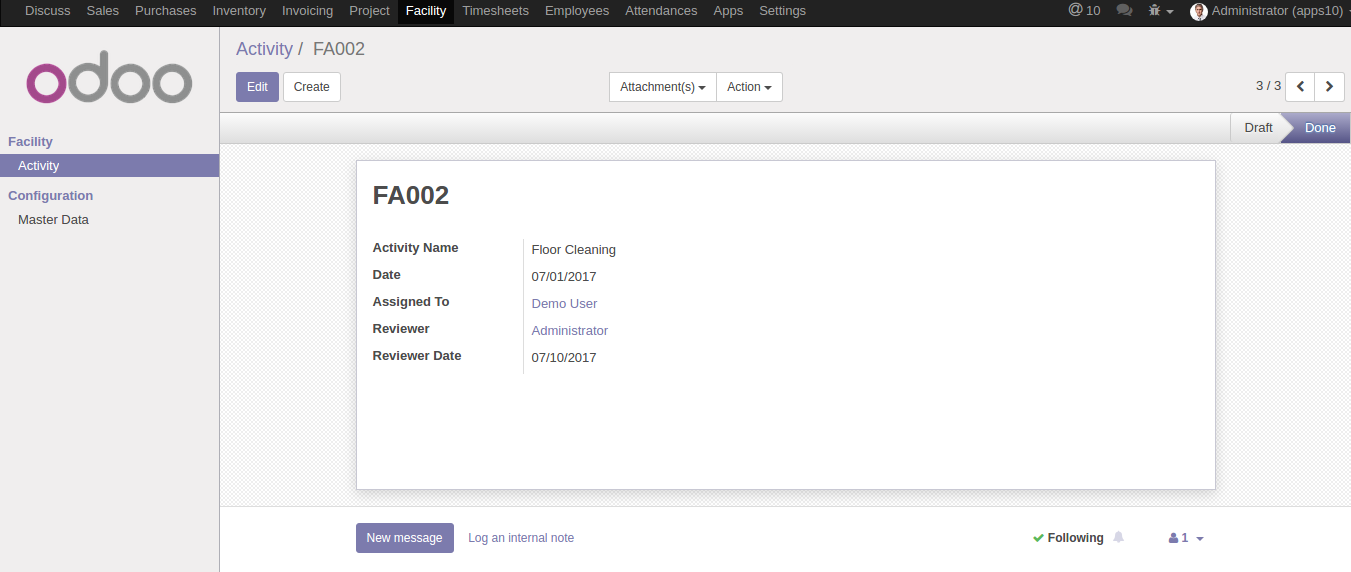Open the Demo User link
Viewport: 1351px width, 572px height.
coord(564,304)
